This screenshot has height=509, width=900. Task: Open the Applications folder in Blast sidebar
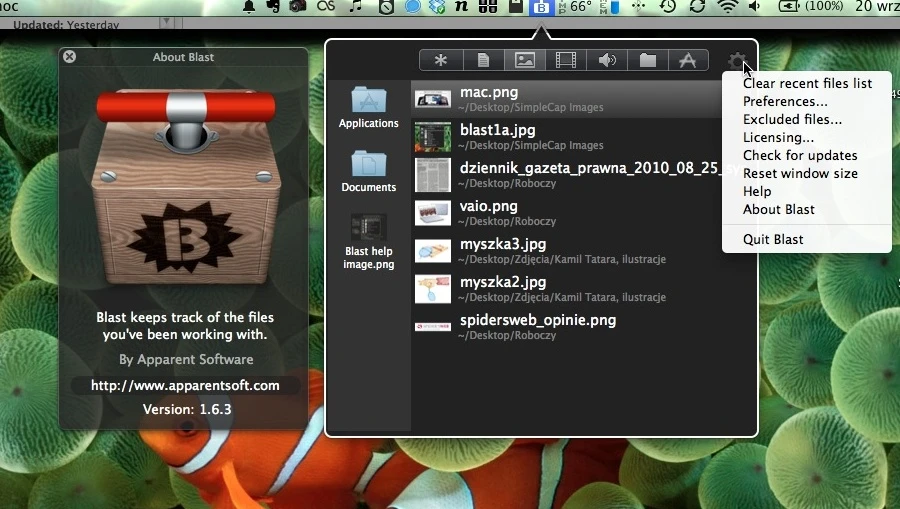click(368, 107)
